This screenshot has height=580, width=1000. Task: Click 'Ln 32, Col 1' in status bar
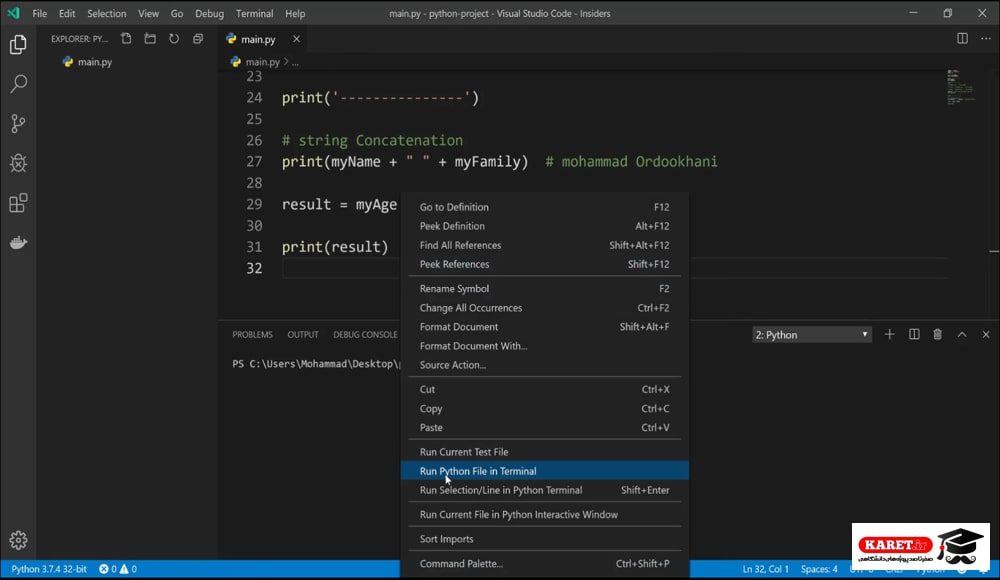[765, 569]
